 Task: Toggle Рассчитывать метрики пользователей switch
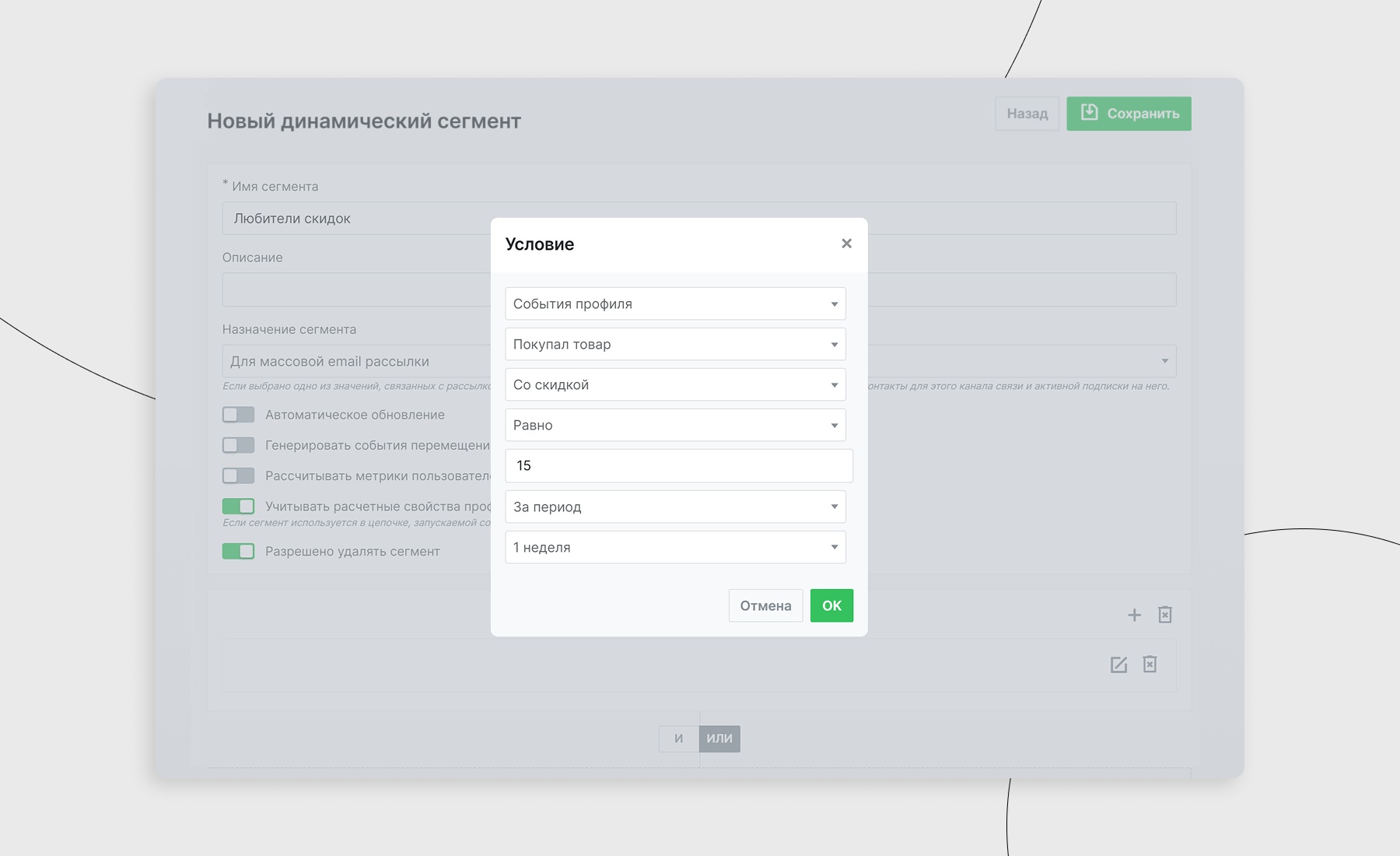pyautogui.click(x=238, y=475)
